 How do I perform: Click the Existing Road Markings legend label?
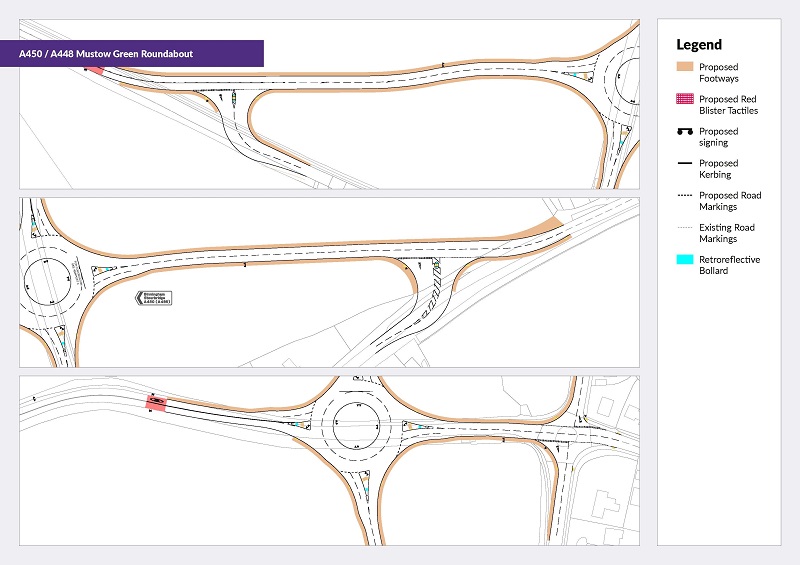coord(727,233)
